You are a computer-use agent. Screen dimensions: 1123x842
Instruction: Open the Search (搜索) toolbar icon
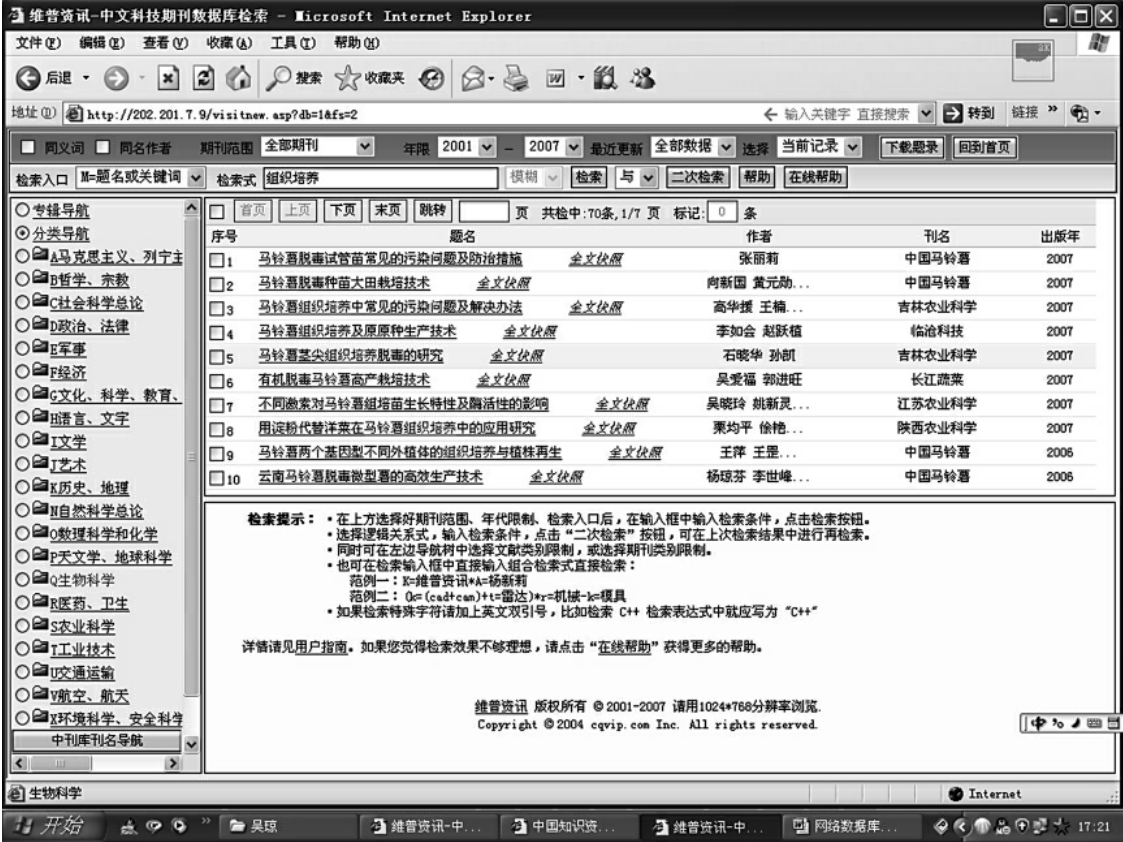278,78
